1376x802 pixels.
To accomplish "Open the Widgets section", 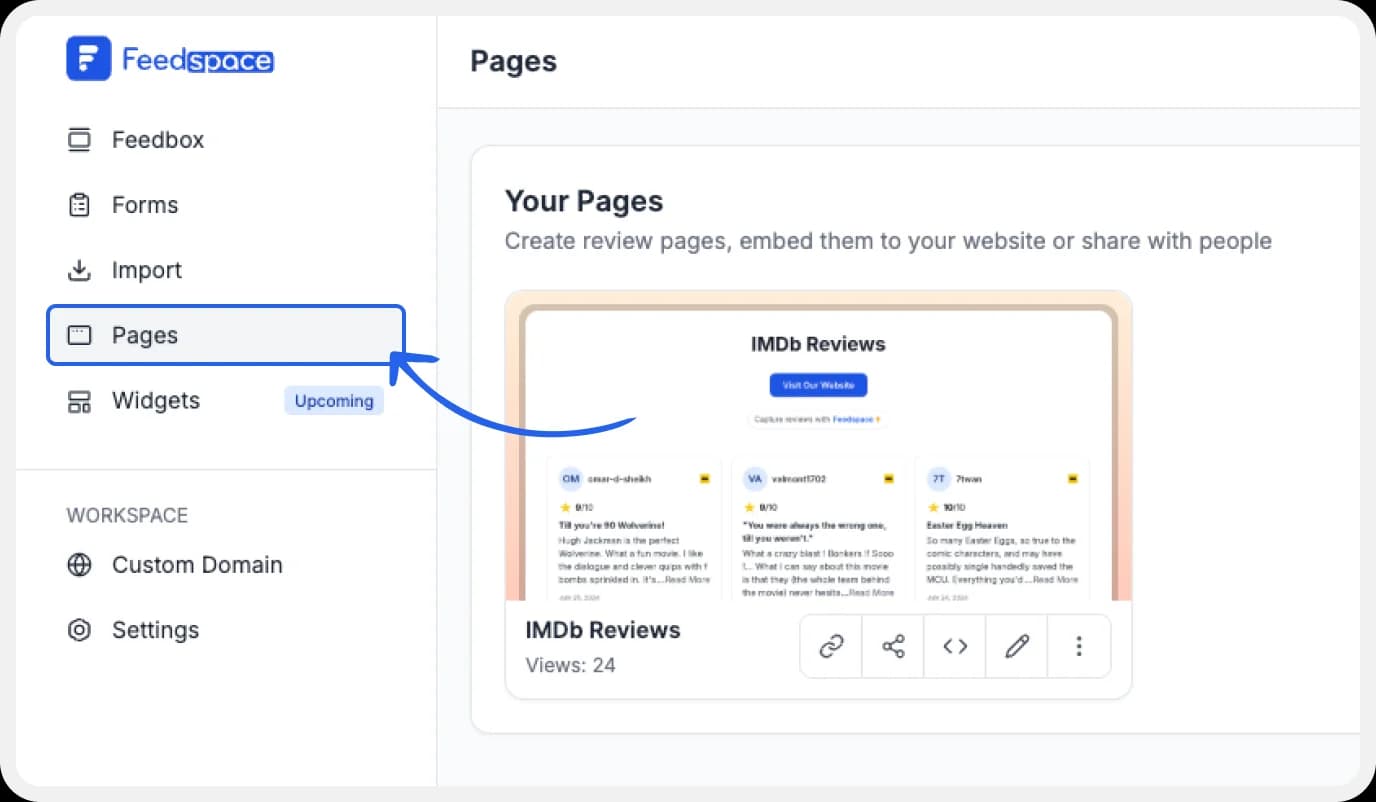I will pos(155,399).
